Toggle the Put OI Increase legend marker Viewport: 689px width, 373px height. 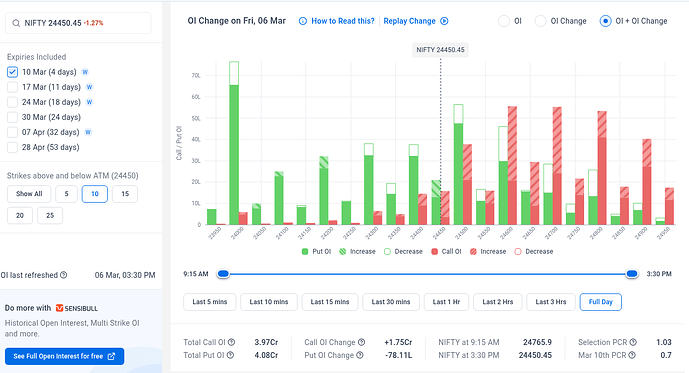tap(343, 252)
